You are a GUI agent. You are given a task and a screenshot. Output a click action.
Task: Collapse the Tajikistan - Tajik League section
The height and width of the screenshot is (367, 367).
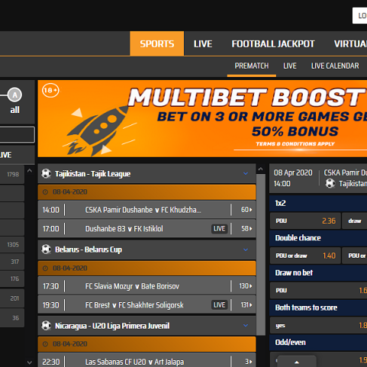[246, 174]
